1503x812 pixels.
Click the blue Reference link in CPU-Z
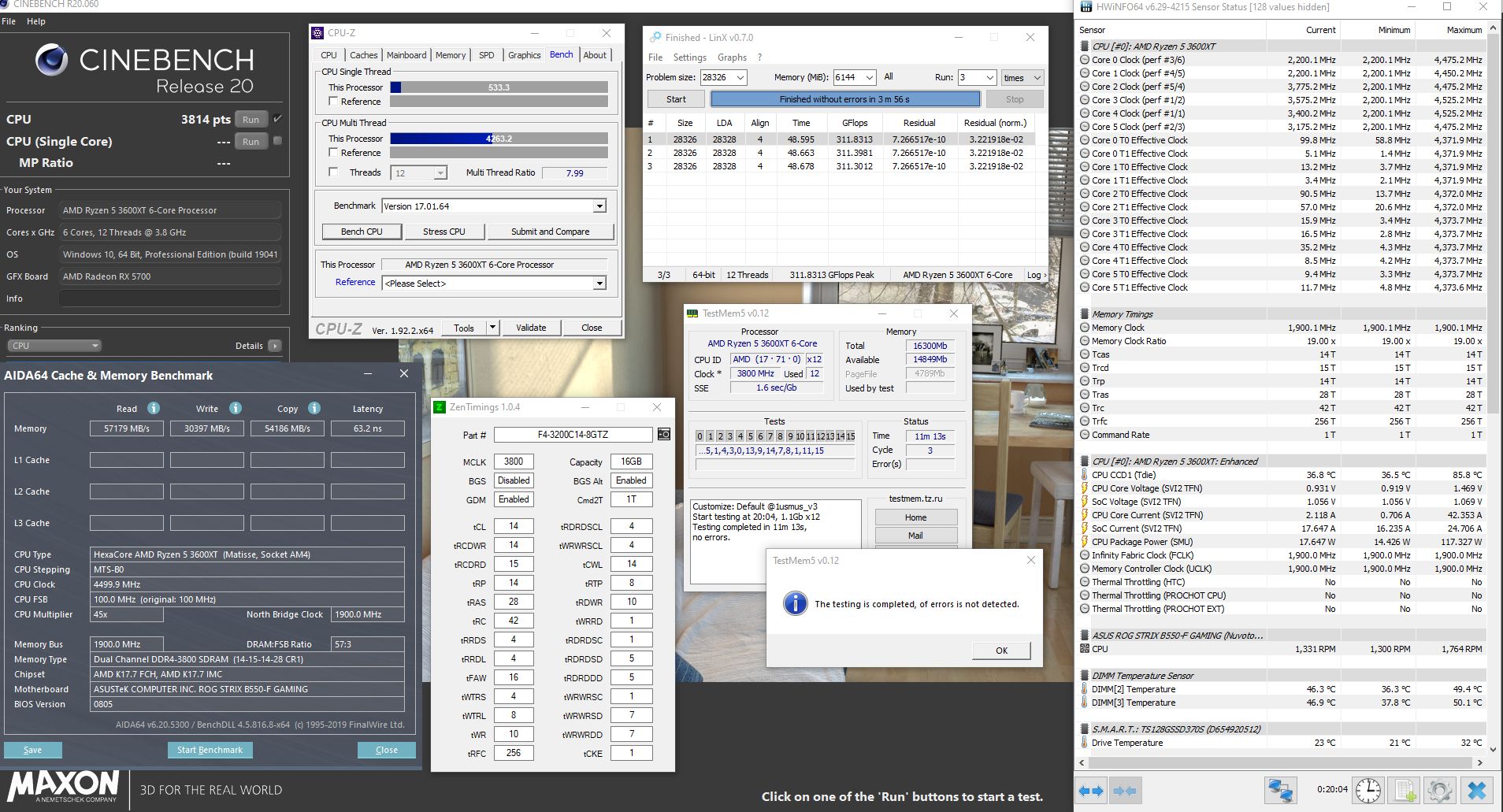355,282
